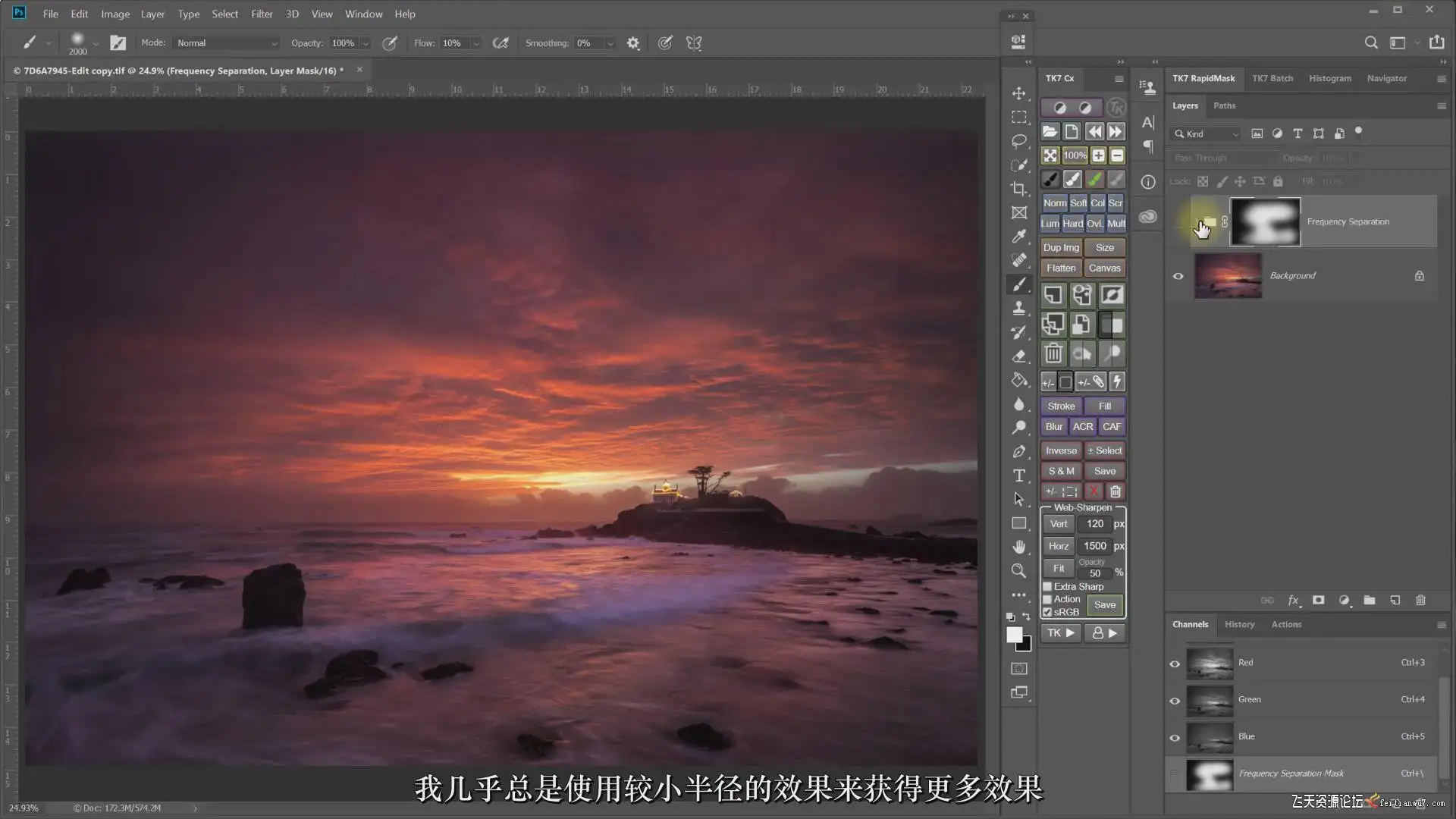The image size is (1456, 819).
Task: Uncheck the sRGB checkbox
Action: tap(1047, 612)
